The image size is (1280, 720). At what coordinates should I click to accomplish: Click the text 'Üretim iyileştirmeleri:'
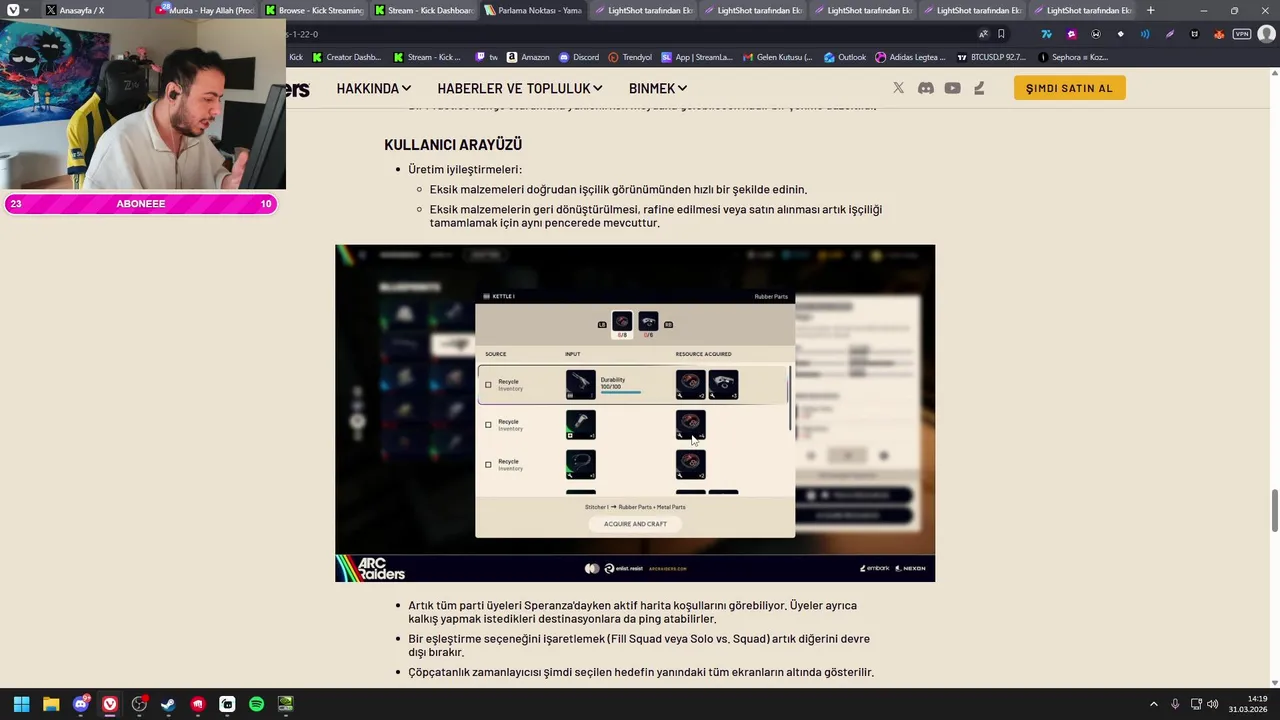[465, 169]
